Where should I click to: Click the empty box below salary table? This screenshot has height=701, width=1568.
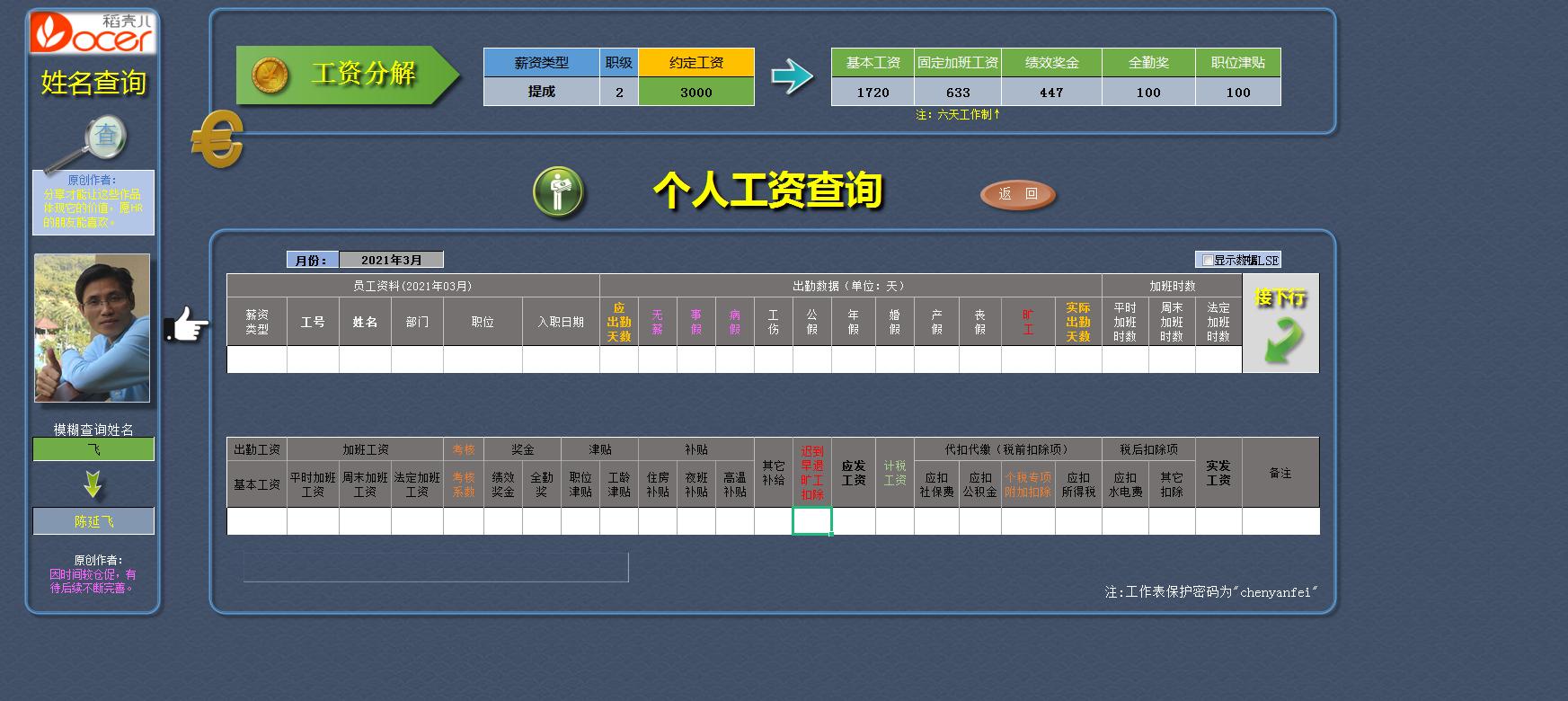pyautogui.click(x=435, y=567)
